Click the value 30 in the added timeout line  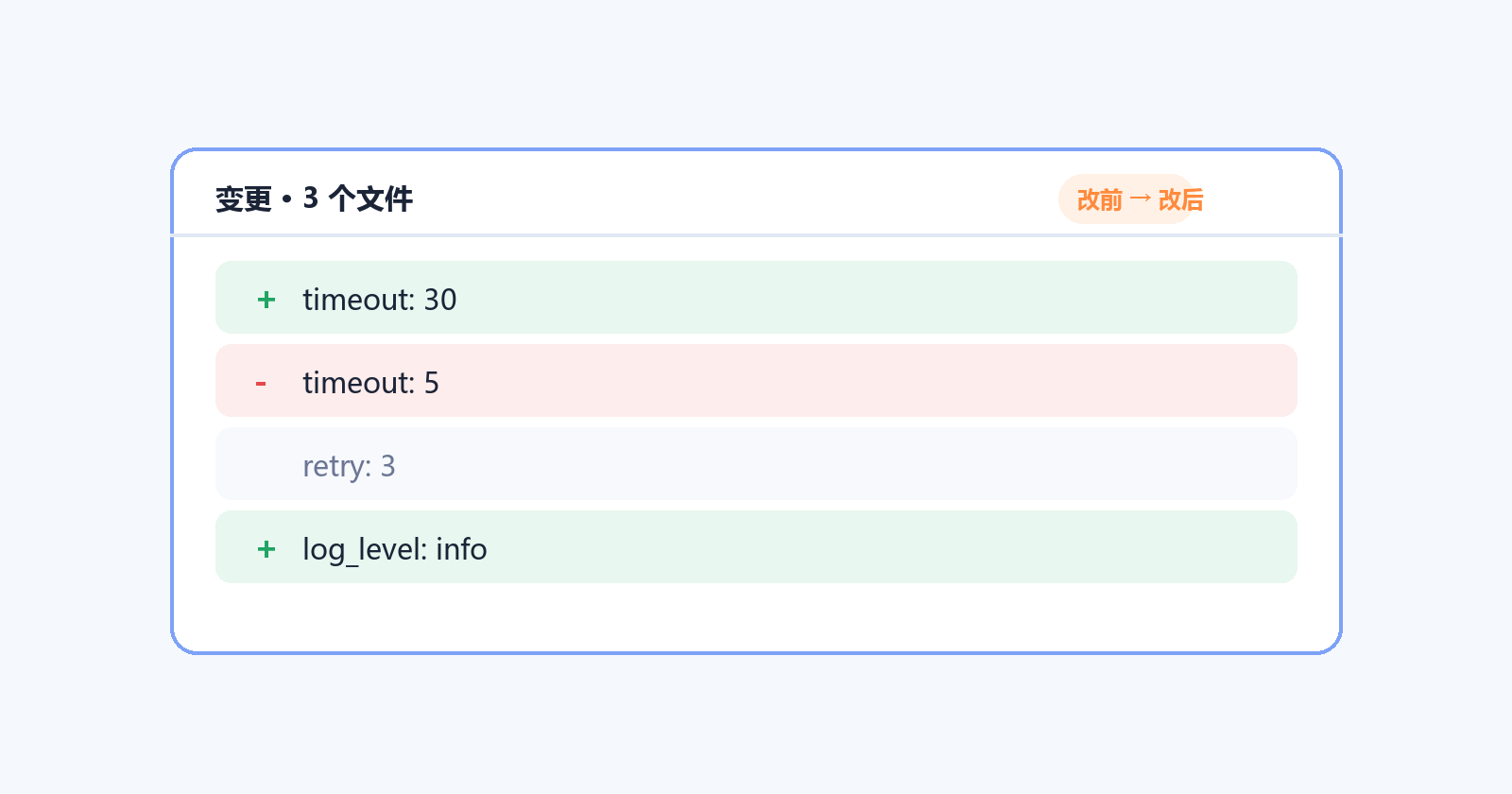click(x=440, y=300)
